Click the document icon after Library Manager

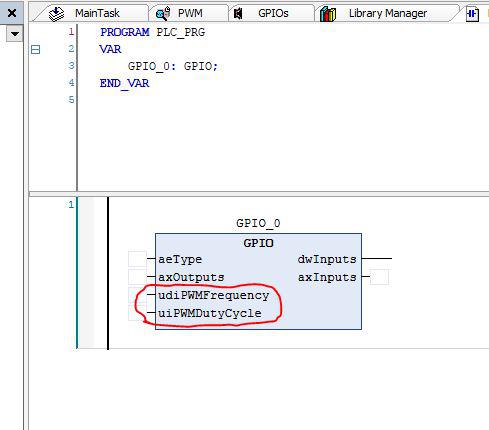(472, 14)
